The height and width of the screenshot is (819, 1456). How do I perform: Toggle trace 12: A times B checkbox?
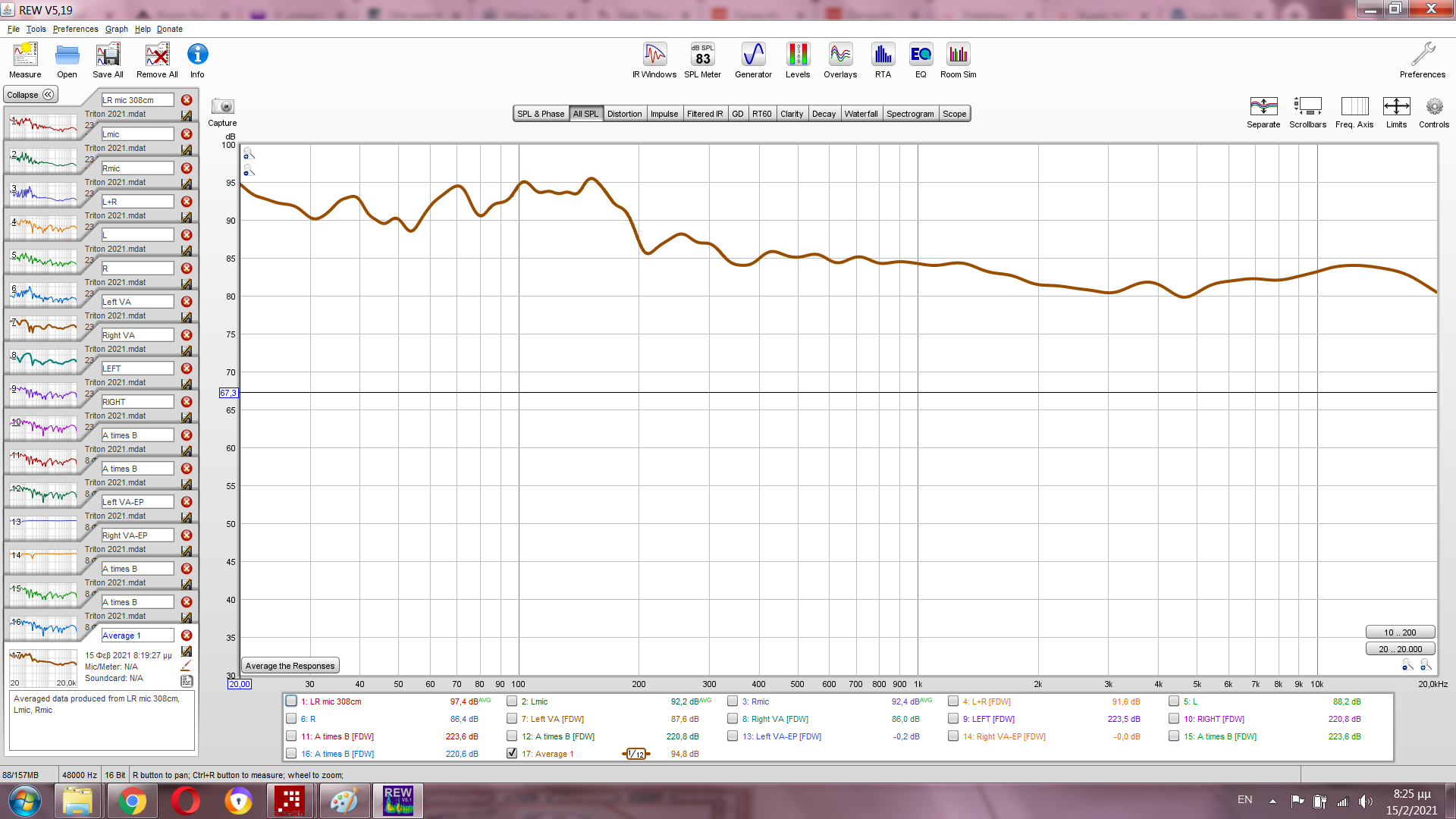click(x=512, y=736)
